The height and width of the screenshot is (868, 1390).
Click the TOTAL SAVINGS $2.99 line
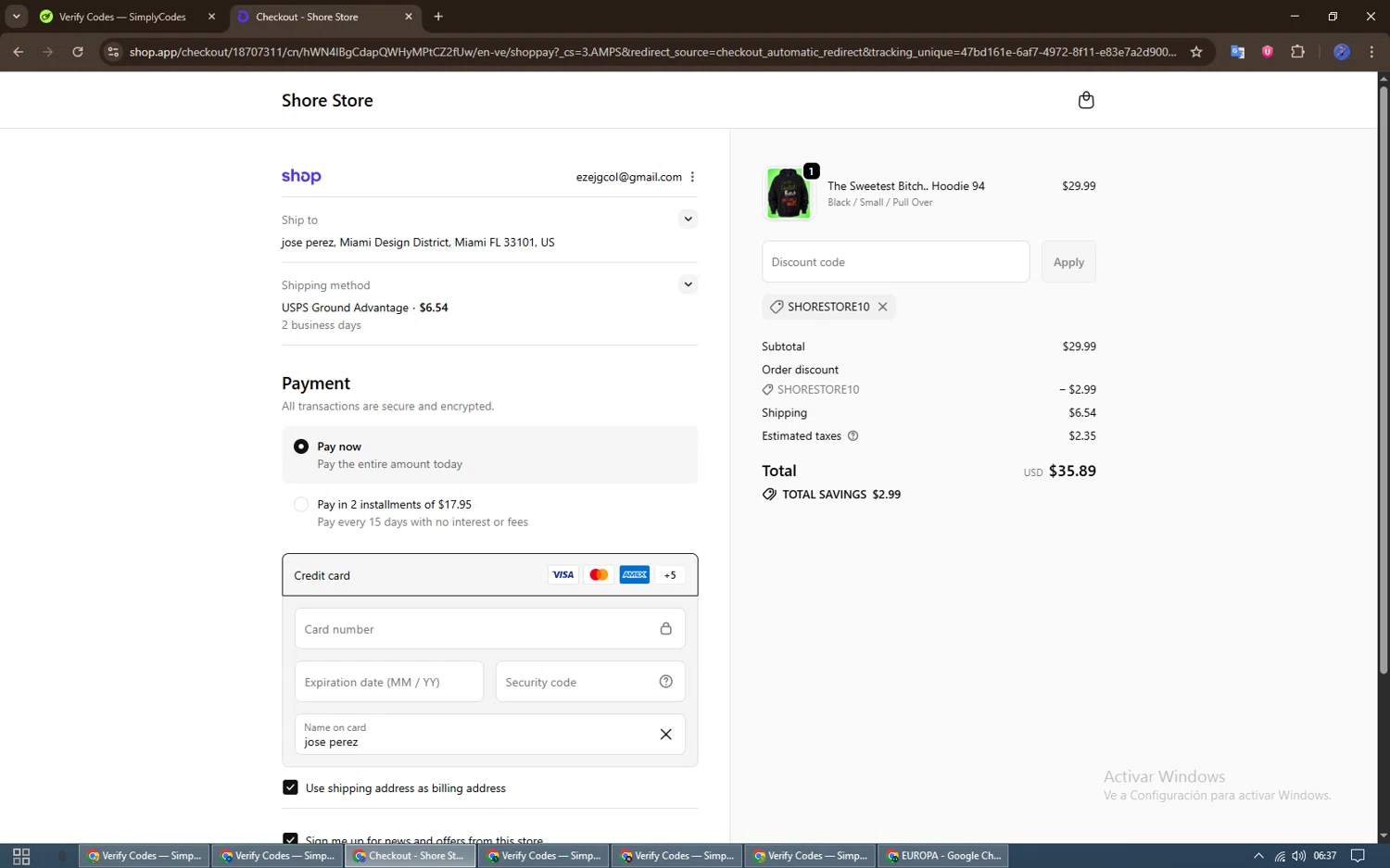point(831,495)
